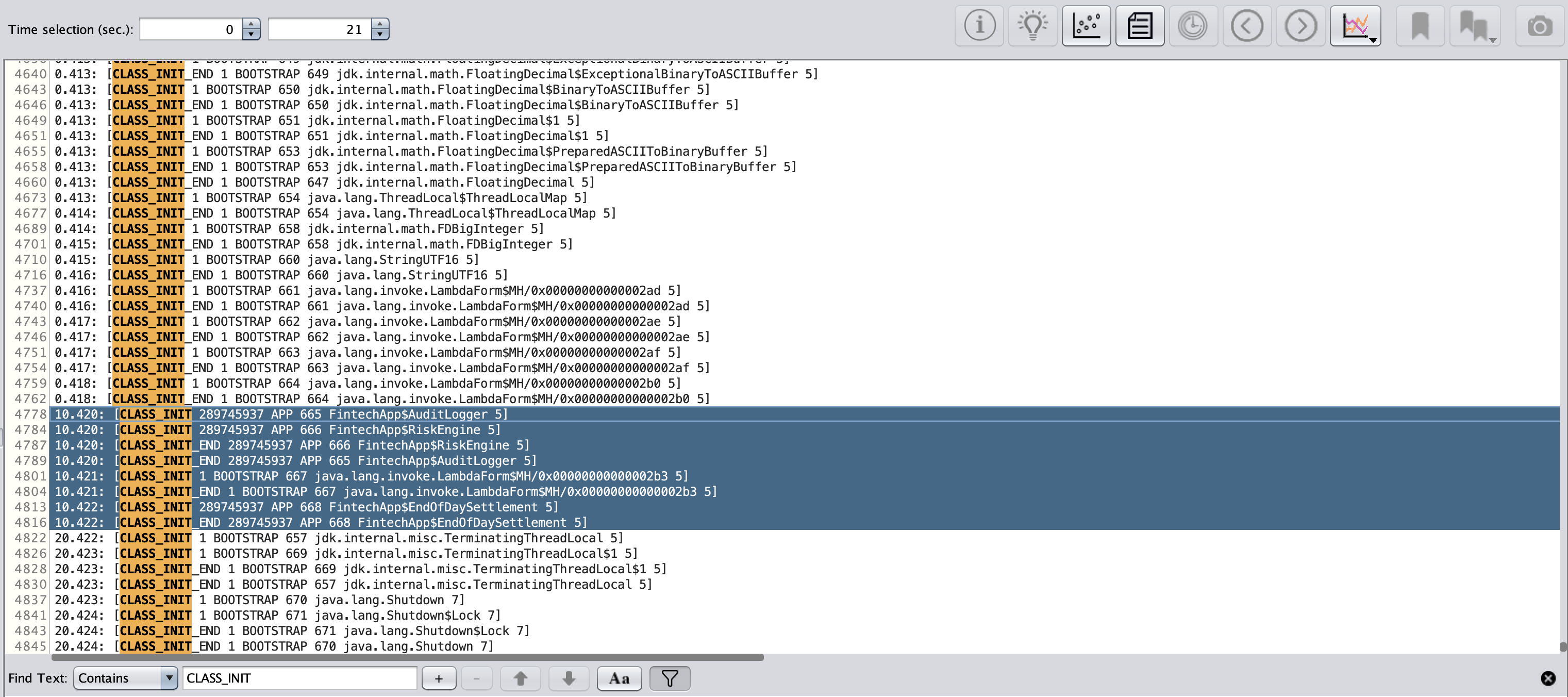Go forward with the right arrow icon
Image resolution: width=1568 pixels, height=697 pixels.
click(1300, 26)
